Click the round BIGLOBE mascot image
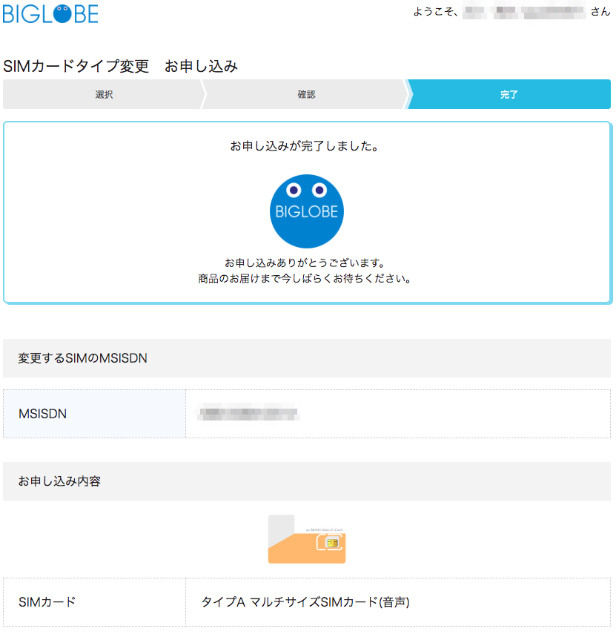Viewport: 616px width, 640px height. pos(307,211)
